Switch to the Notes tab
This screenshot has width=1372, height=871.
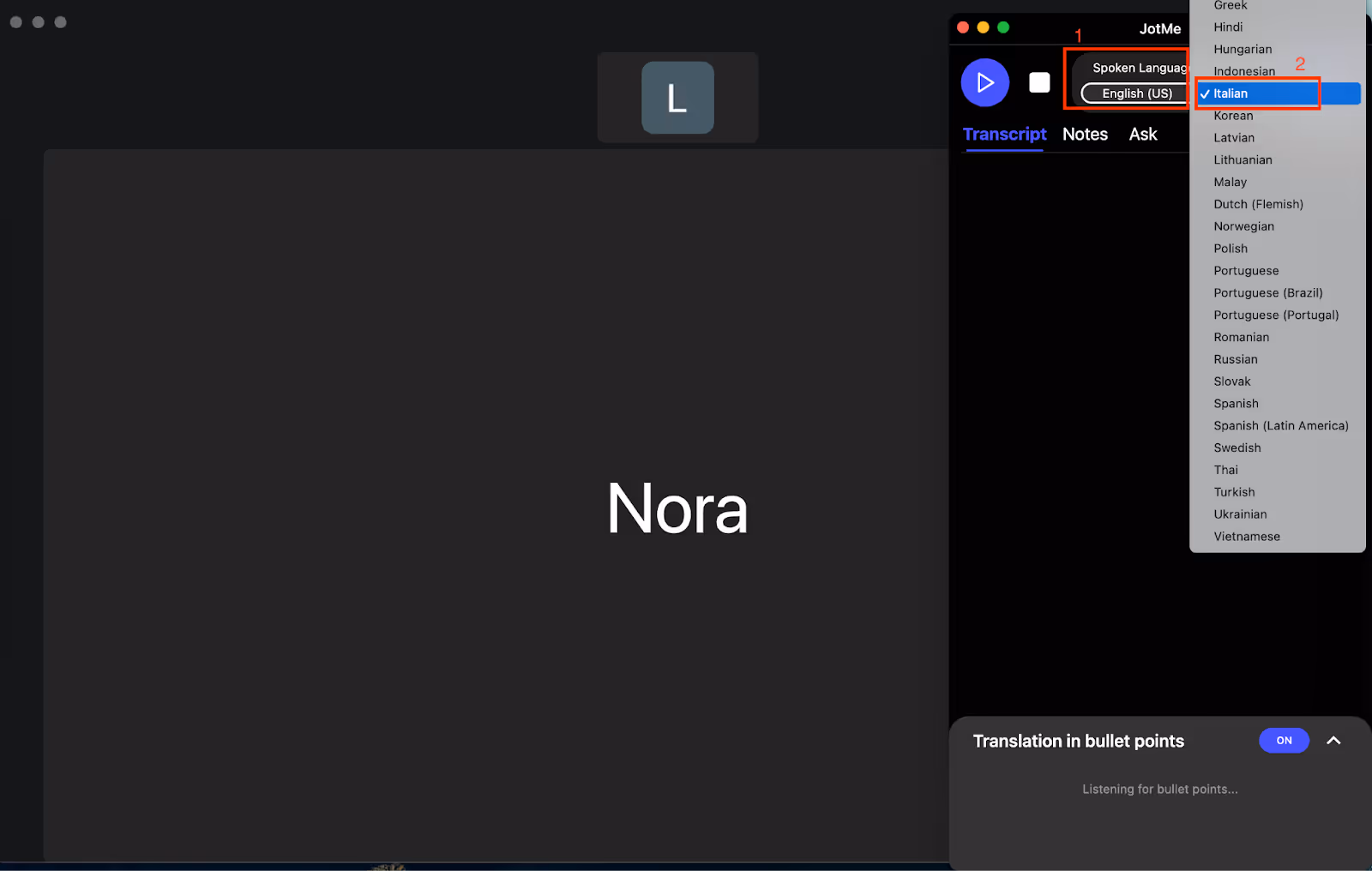1085,134
